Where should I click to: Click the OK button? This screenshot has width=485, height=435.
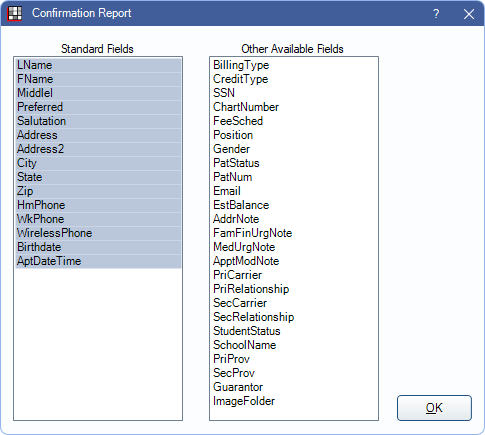(434, 408)
